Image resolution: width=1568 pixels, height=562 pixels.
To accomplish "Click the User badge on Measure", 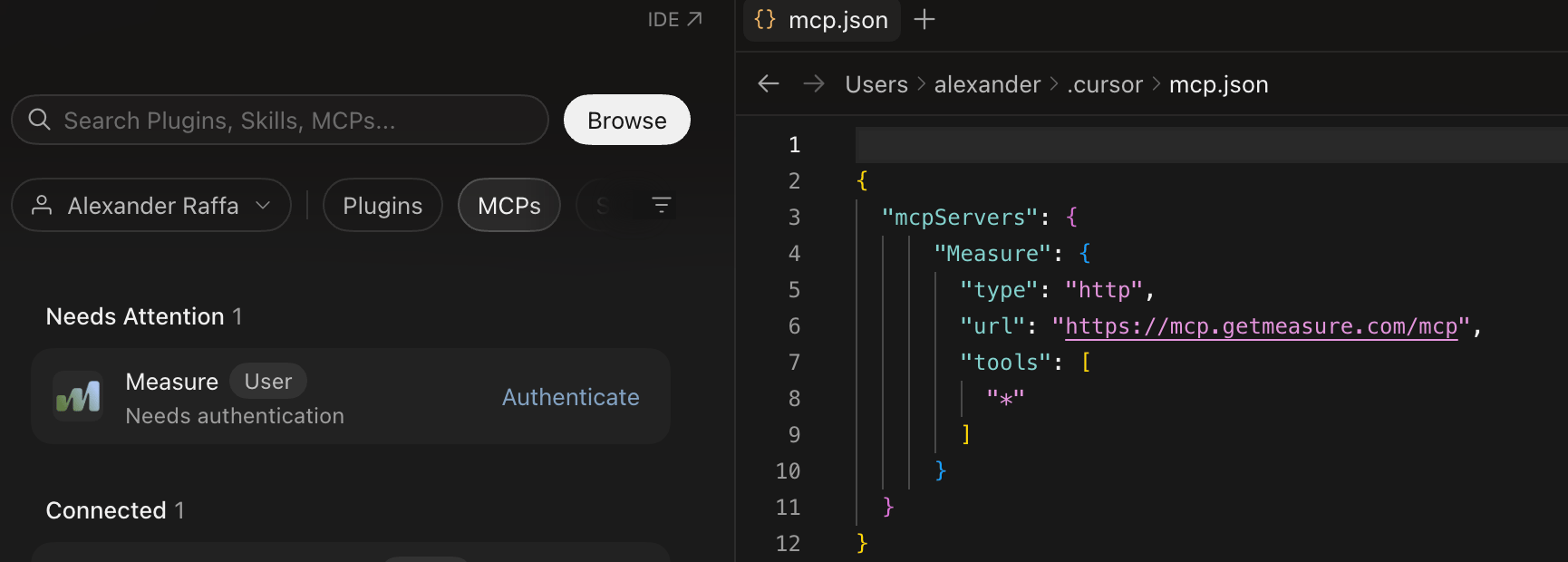I will [268, 382].
